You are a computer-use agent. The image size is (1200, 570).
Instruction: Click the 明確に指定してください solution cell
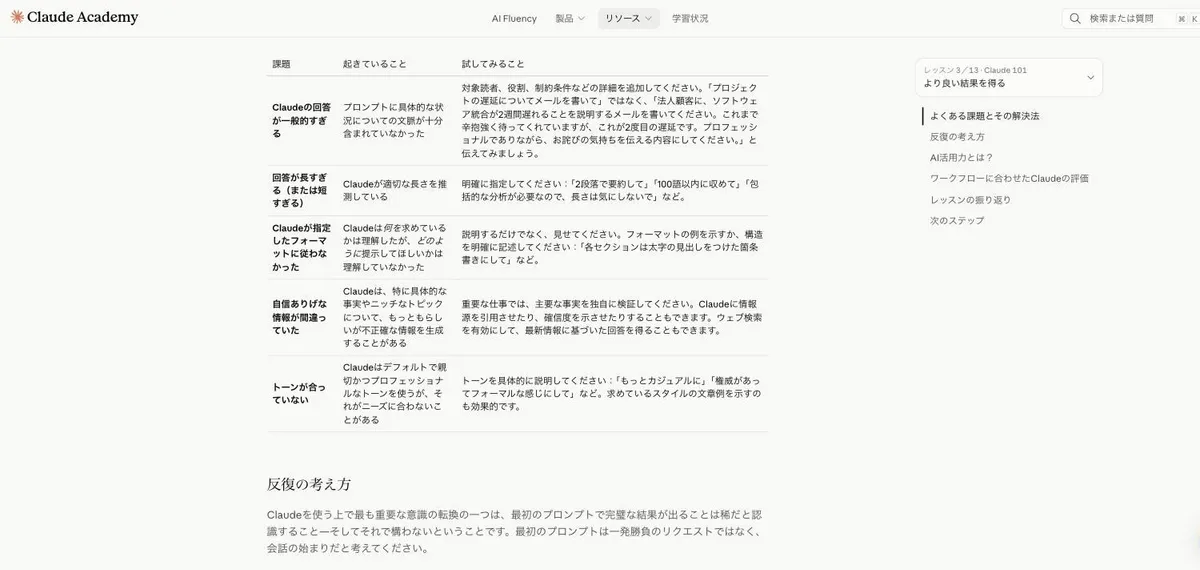pyautogui.click(x=610, y=190)
